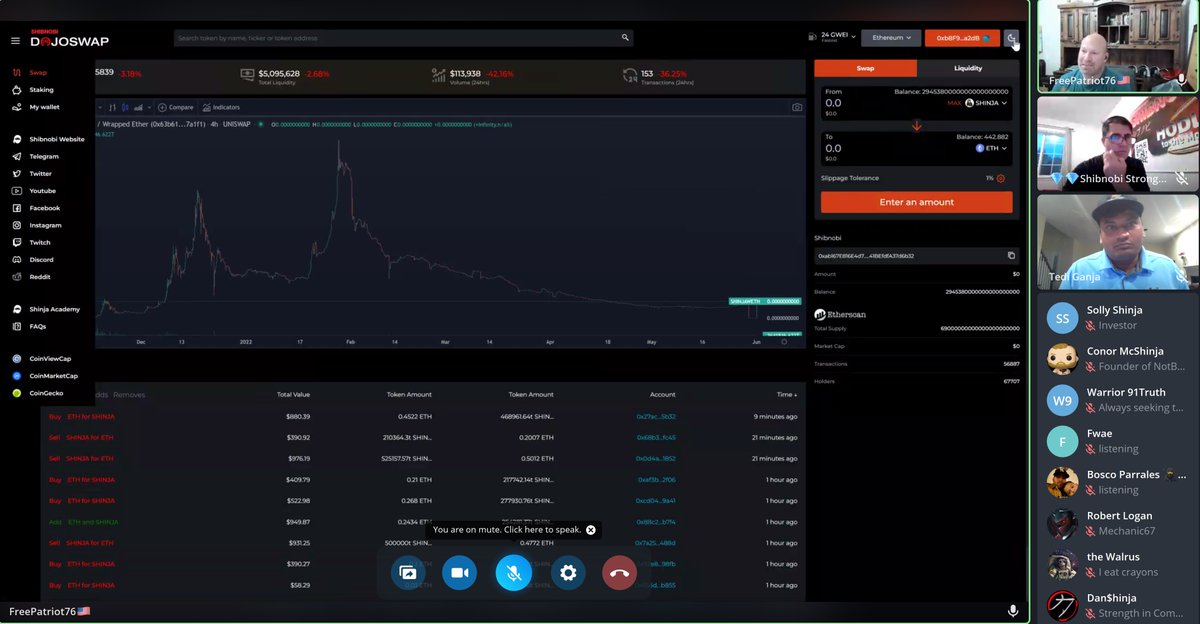1200x624 pixels.
Task: Dismiss the on mute notification
Action: click(591, 530)
